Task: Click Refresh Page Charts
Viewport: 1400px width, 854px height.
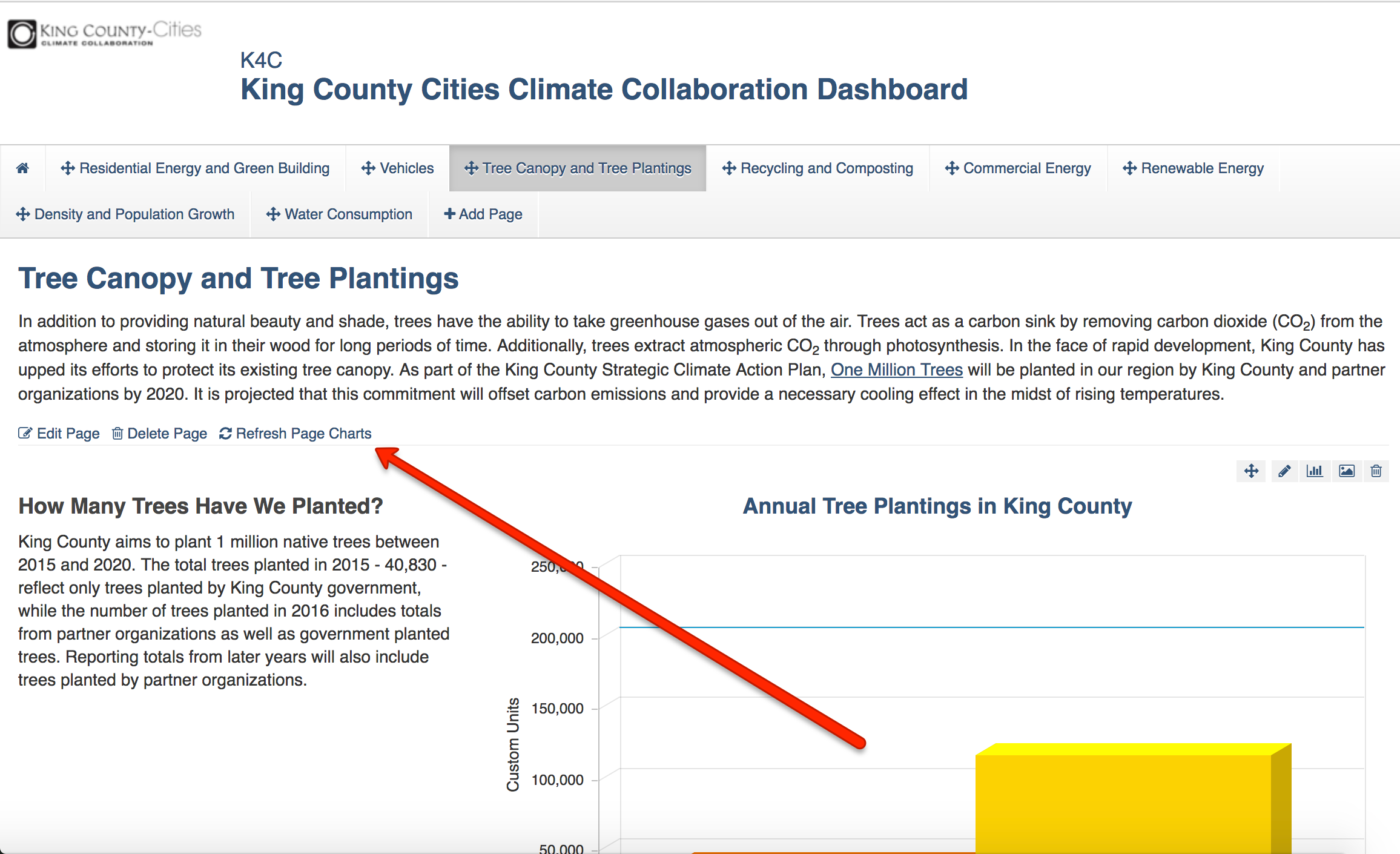Action: (x=296, y=434)
